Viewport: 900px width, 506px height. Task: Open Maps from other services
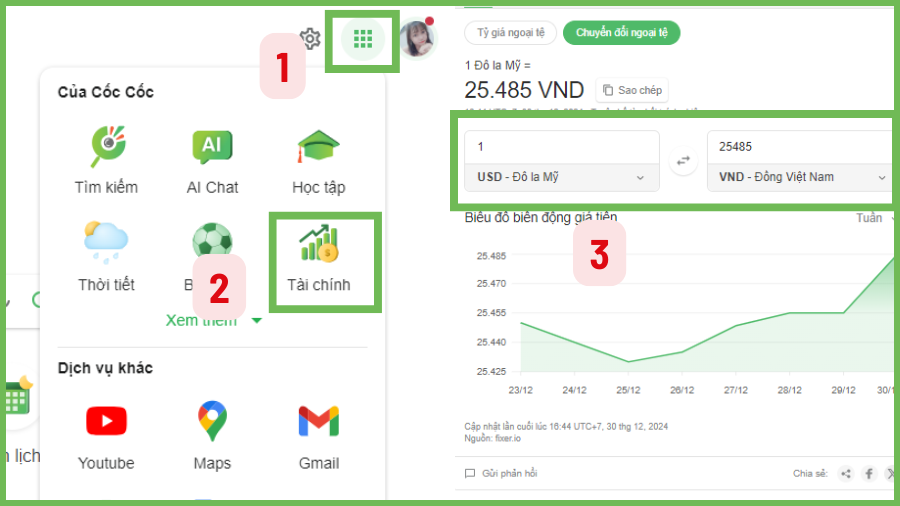click(x=212, y=435)
